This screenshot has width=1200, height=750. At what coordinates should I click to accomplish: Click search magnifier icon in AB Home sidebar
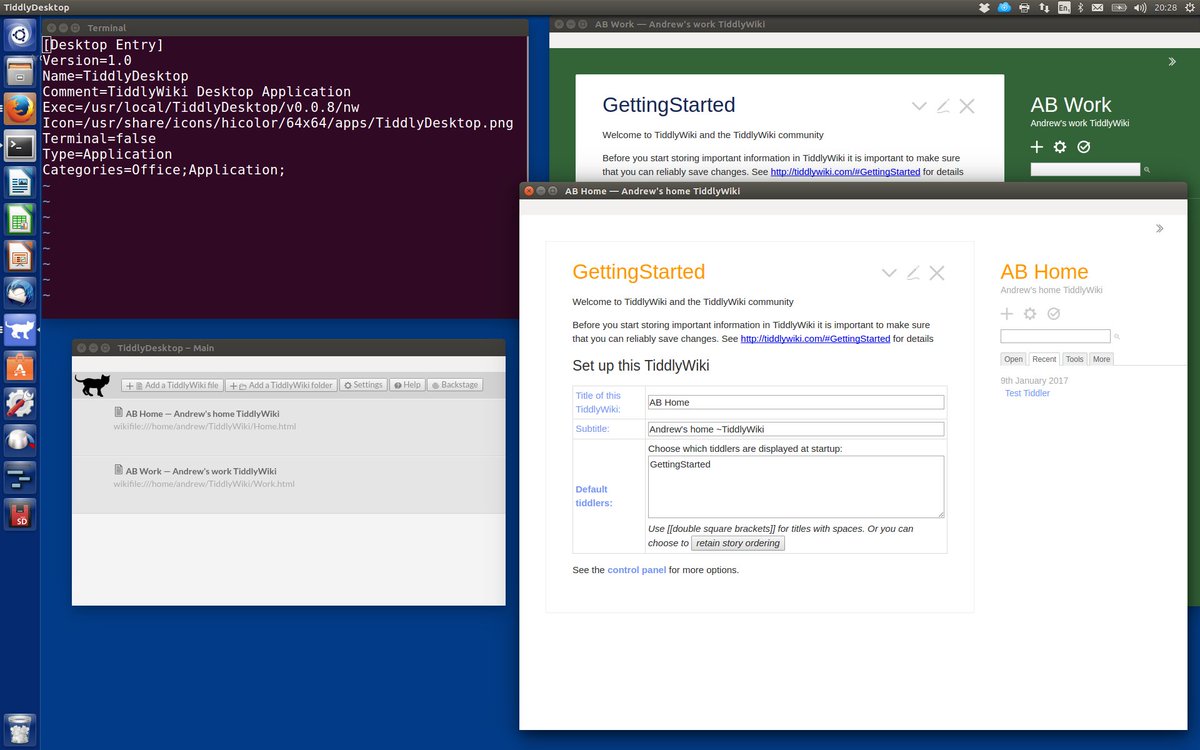point(1117,337)
